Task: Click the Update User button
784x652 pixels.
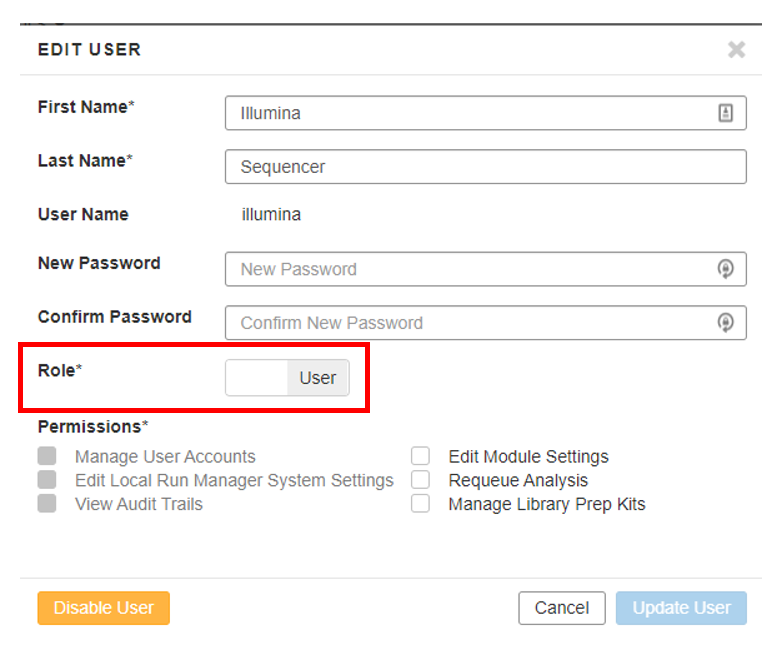Action: tap(681, 608)
